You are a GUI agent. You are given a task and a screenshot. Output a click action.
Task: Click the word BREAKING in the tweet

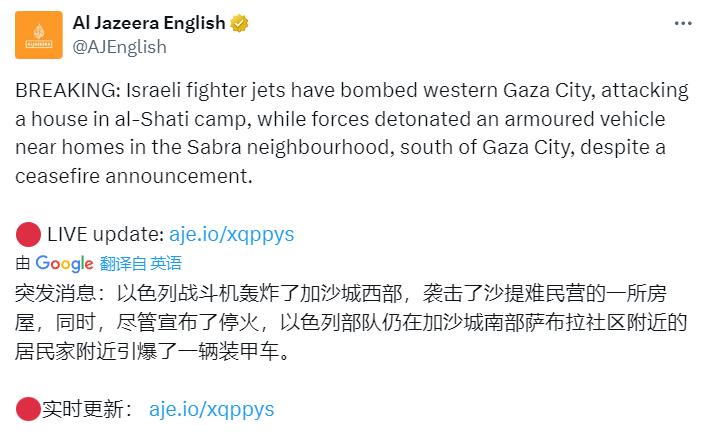(63, 90)
